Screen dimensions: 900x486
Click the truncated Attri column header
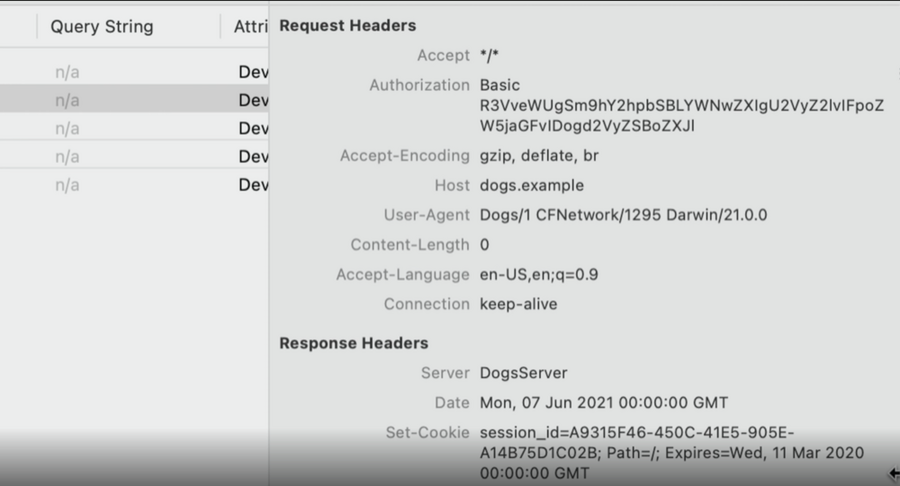point(250,26)
